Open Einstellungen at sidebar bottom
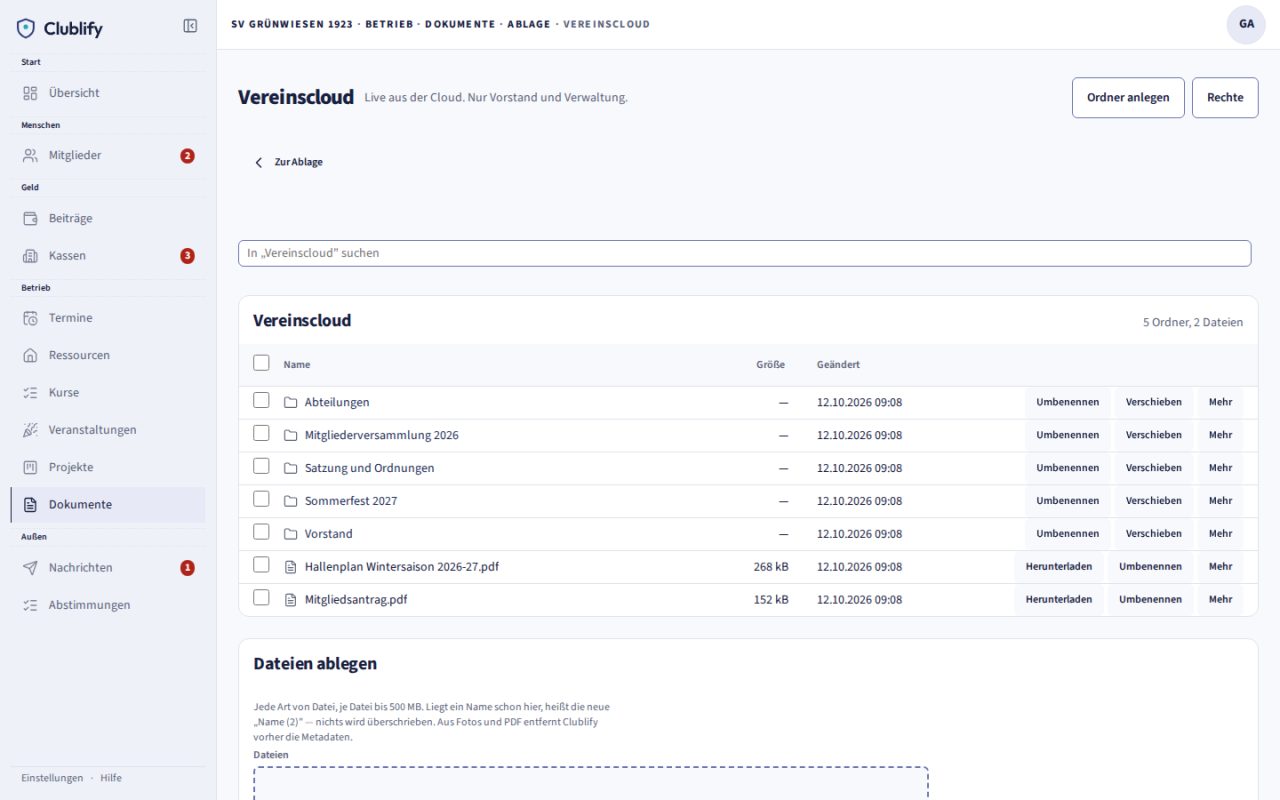This screenshot has height=800, width=1280. point(52,778)
